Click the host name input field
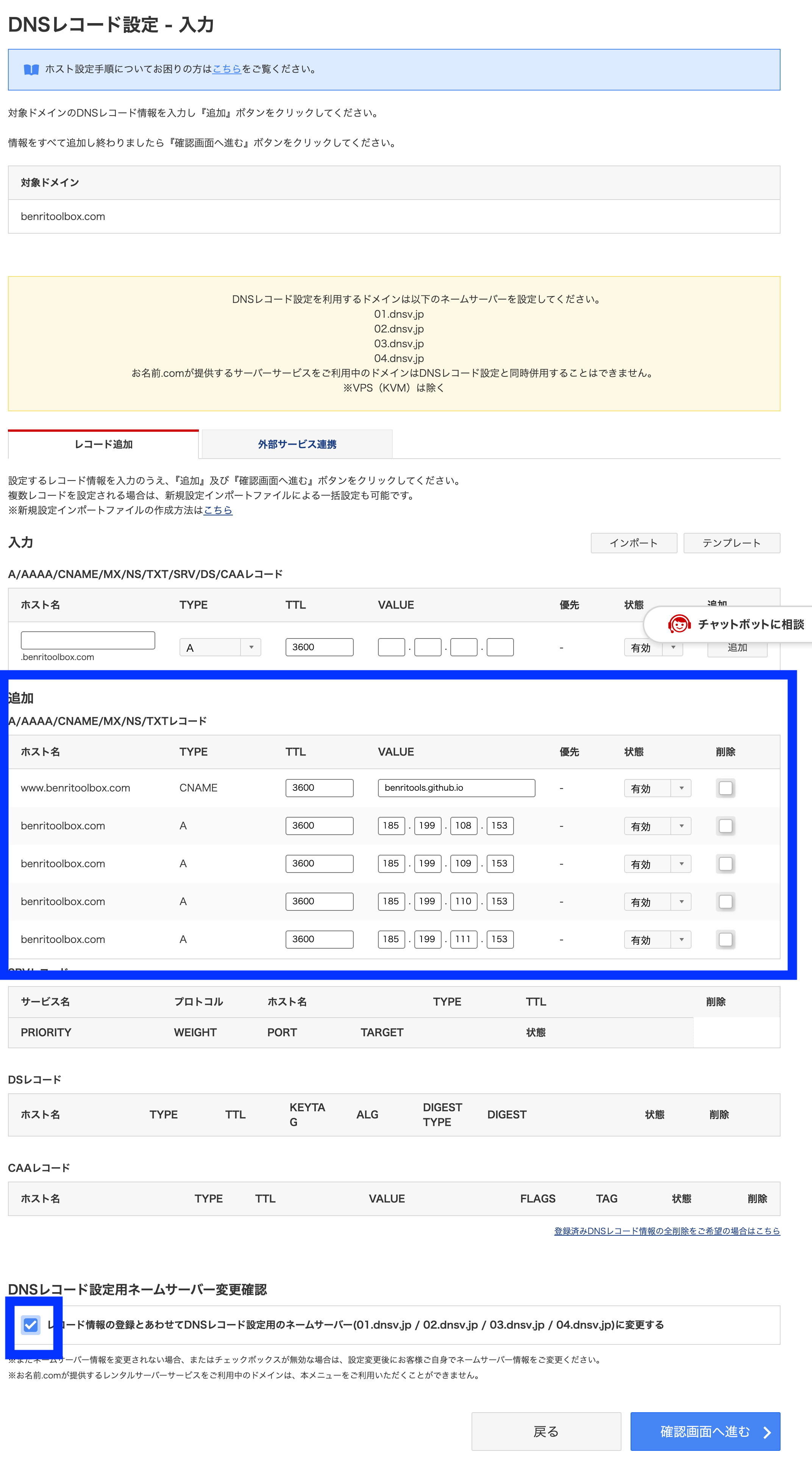 88,641
